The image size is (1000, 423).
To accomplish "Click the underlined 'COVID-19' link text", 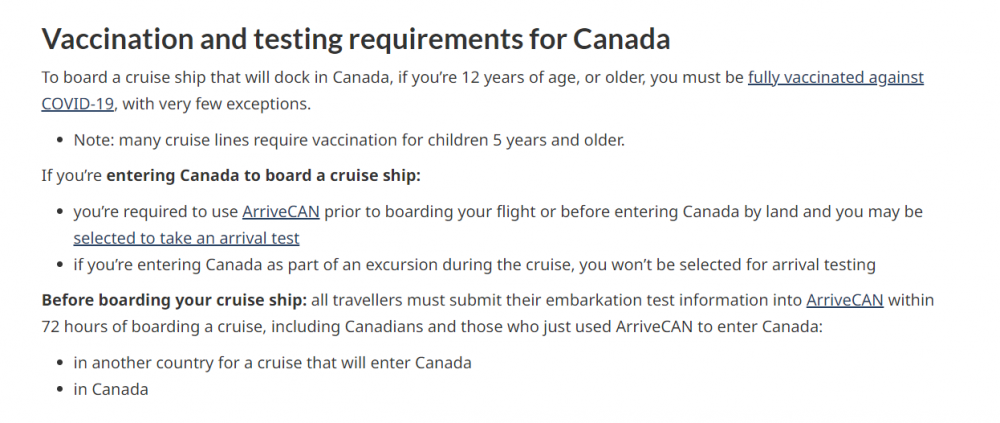I will pos(78,104).
